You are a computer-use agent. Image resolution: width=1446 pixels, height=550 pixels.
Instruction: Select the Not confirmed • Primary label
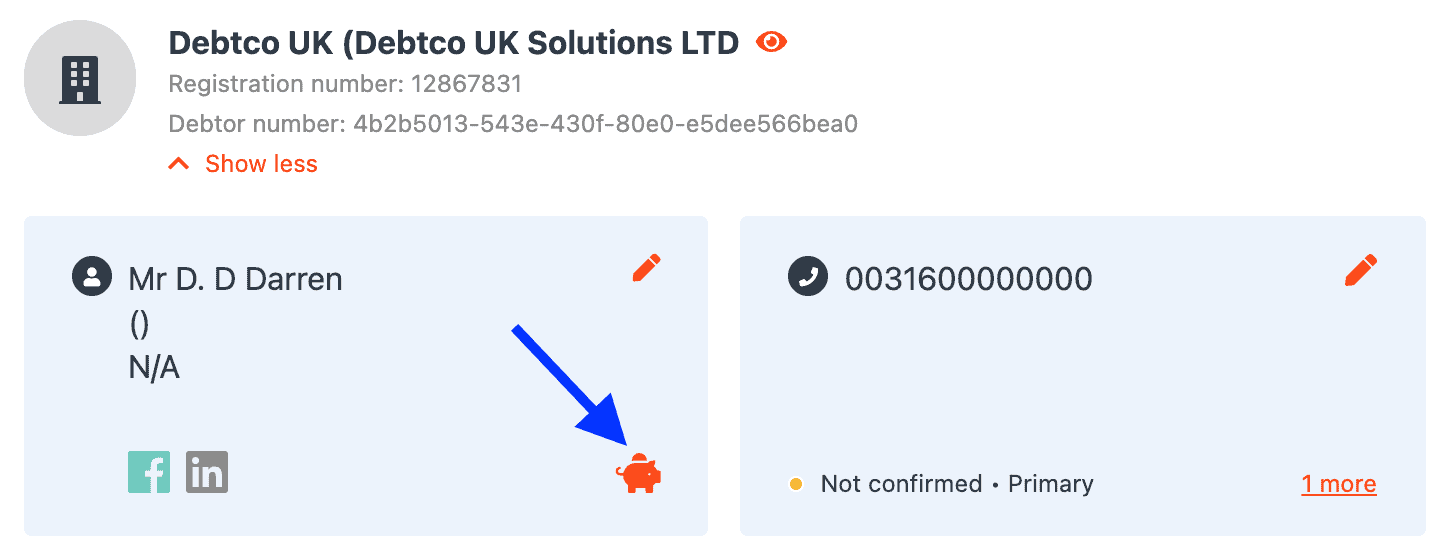tap(957, 484)
